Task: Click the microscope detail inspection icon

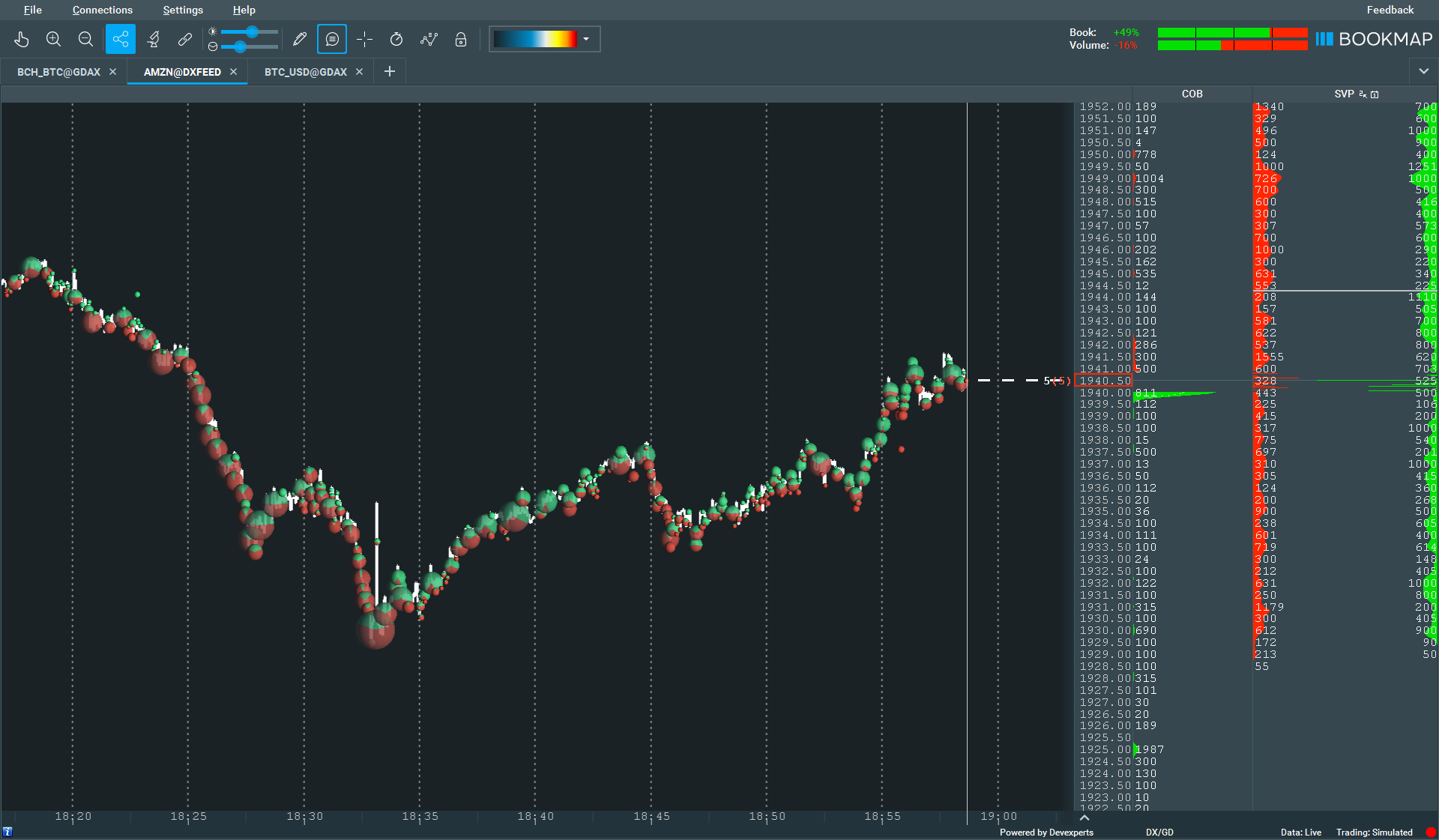Action: click(153, 39)
